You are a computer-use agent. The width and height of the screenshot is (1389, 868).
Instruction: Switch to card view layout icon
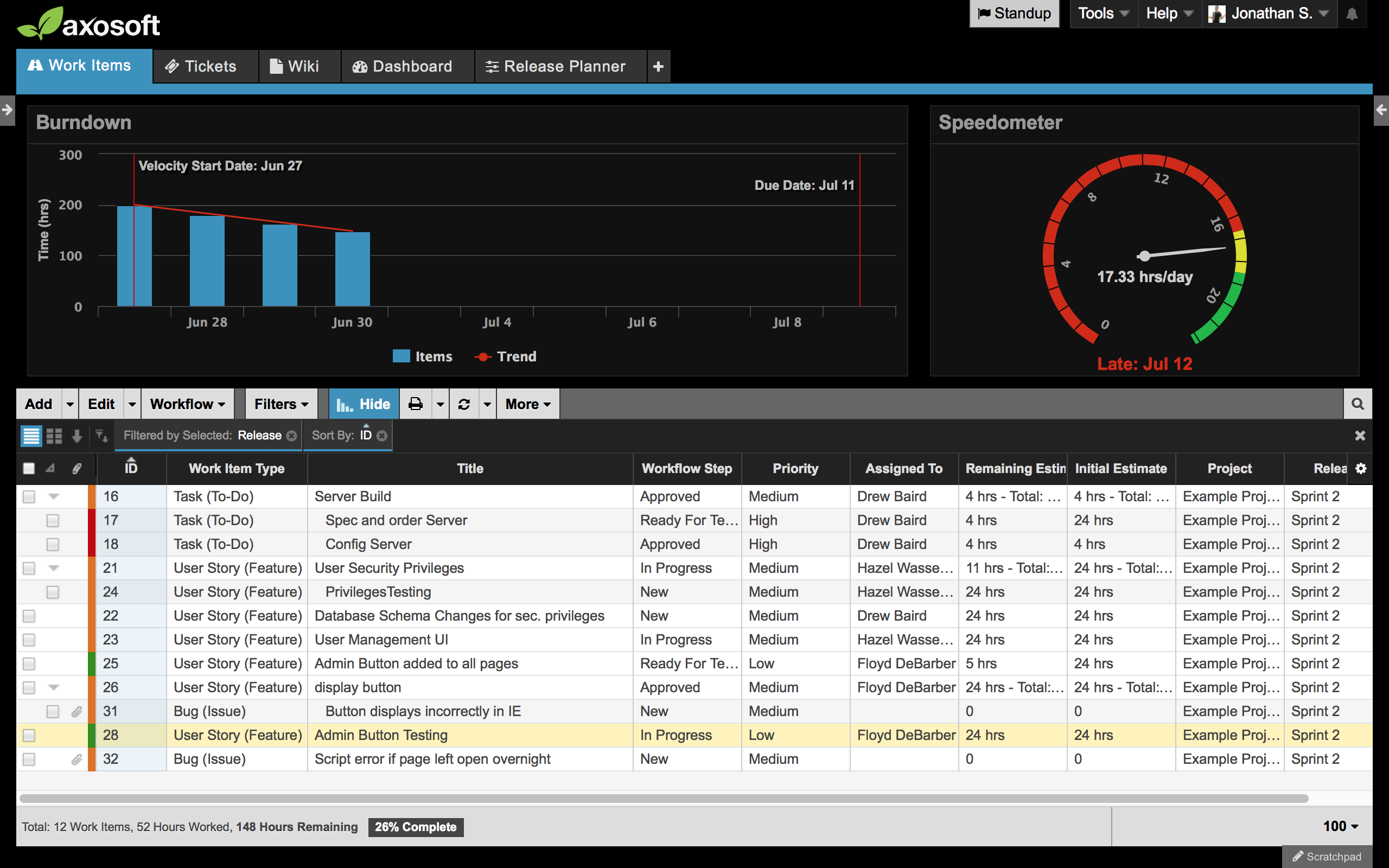[54, 436]
